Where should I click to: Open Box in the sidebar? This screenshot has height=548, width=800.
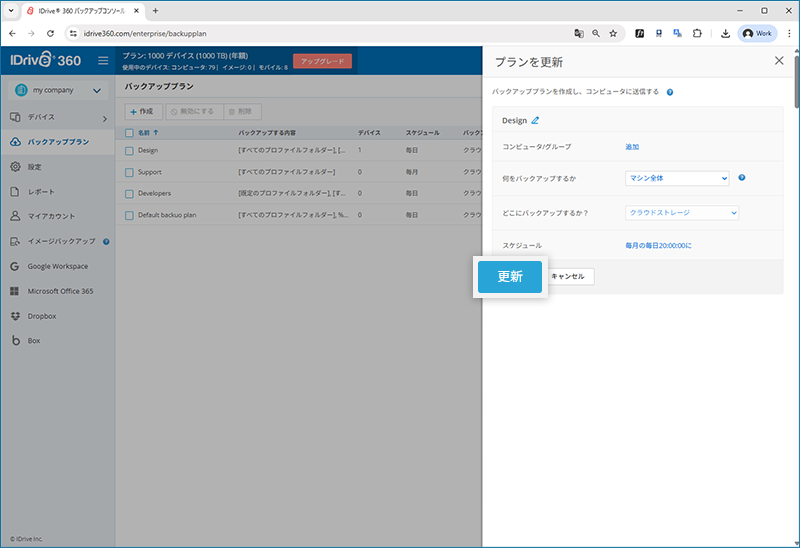point(33,341)
